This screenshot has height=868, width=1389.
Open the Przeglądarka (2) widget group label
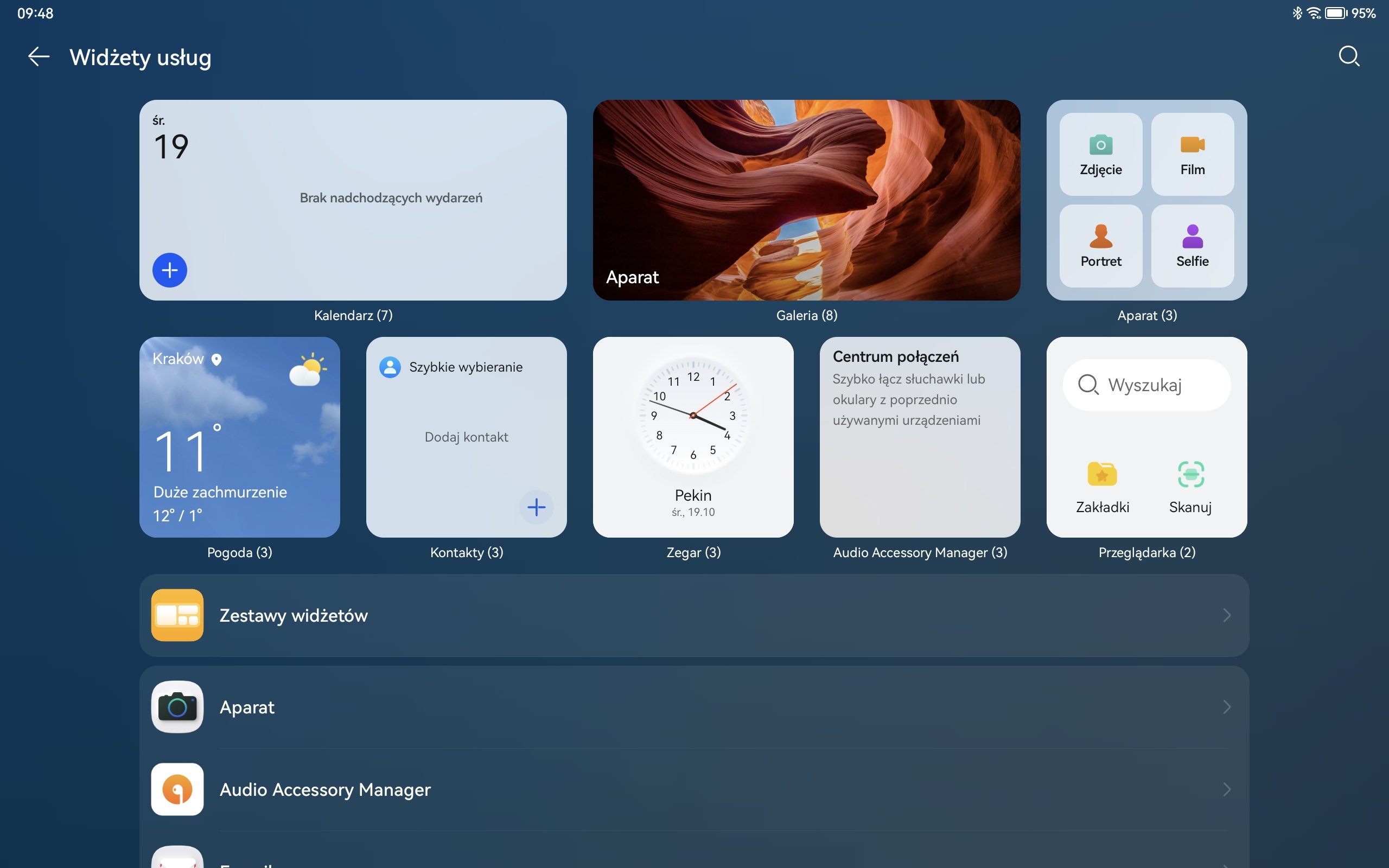coord(1147,552)
